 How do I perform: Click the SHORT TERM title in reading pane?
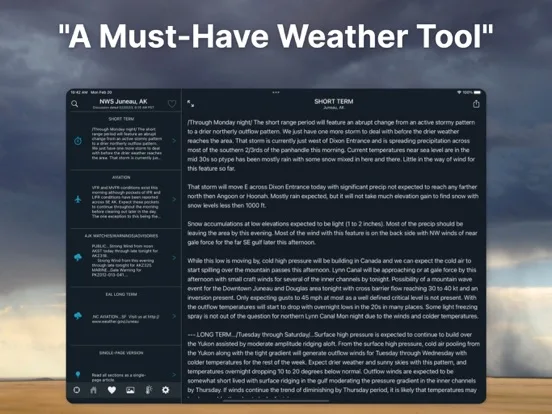tap(334, 101)
